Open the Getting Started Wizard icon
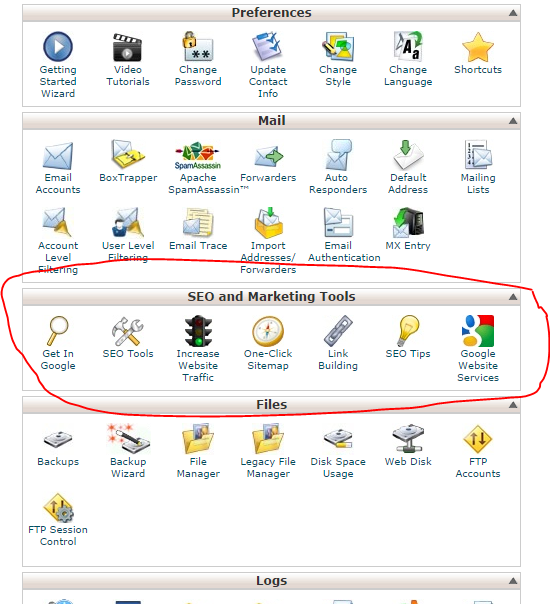The image size is (550, 604). [58, 47]
